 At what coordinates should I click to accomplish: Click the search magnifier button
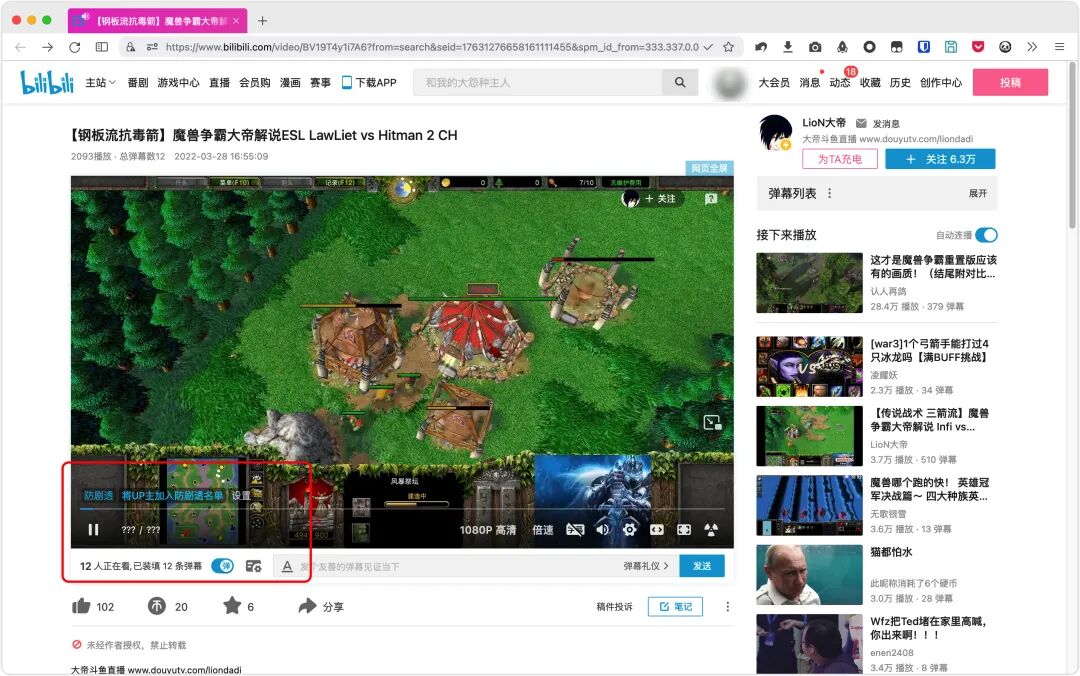680,83
